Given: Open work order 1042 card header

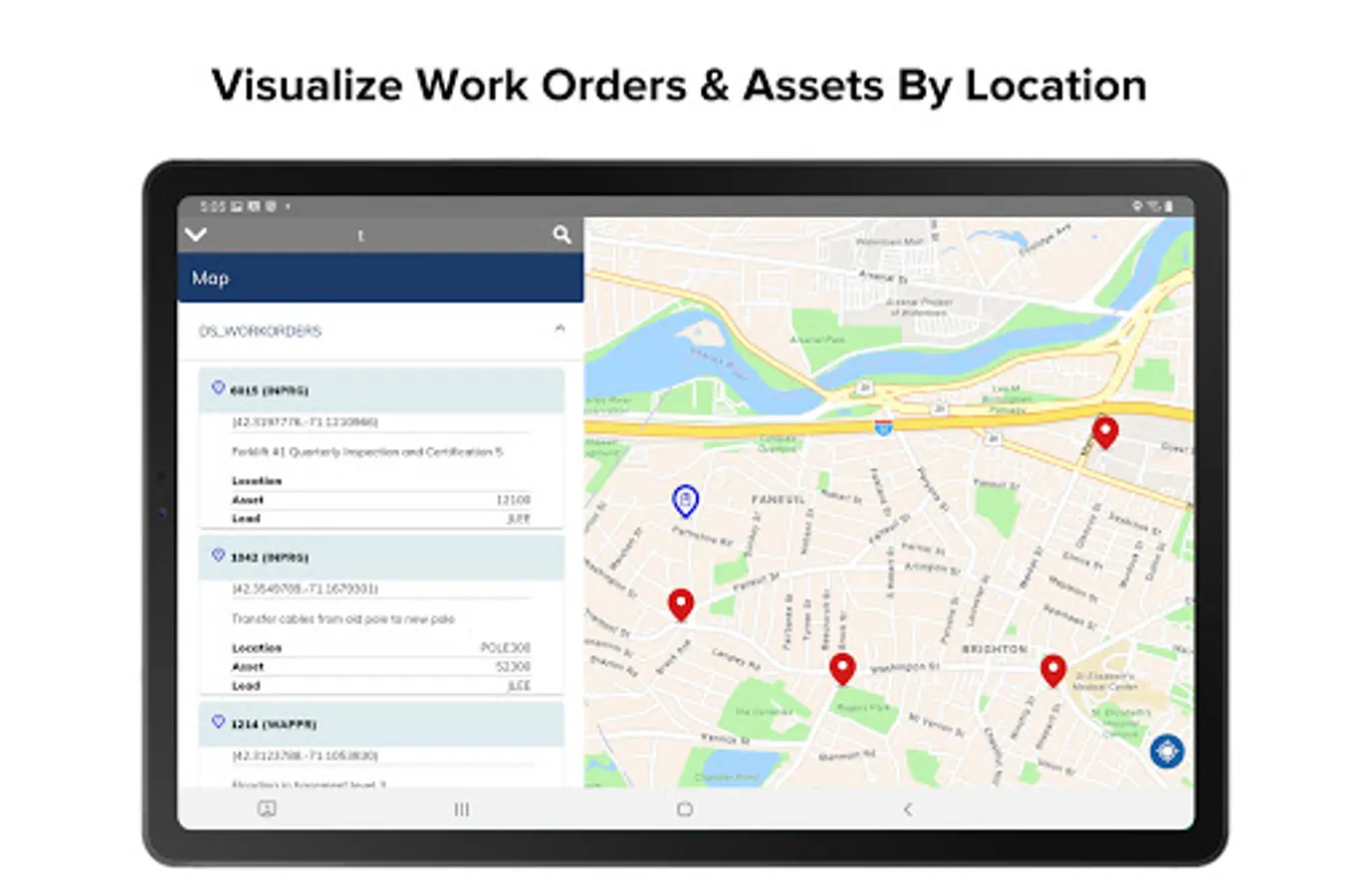Looking at the screenshot, I should (381, 558).
